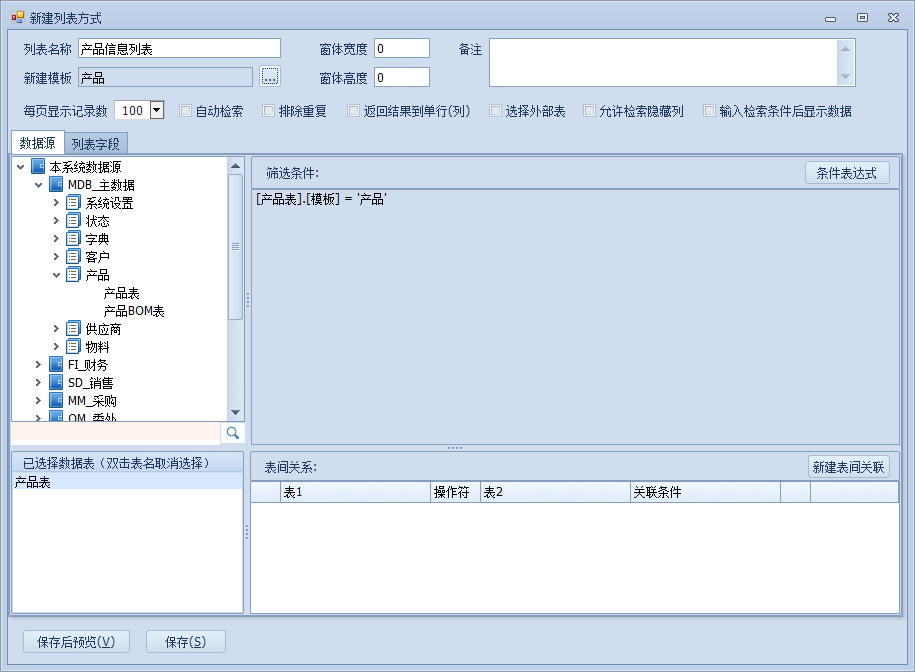915x672 pixels.
Task: Click the MDB_主数据 database icon
Action: [x=56, y=185]
